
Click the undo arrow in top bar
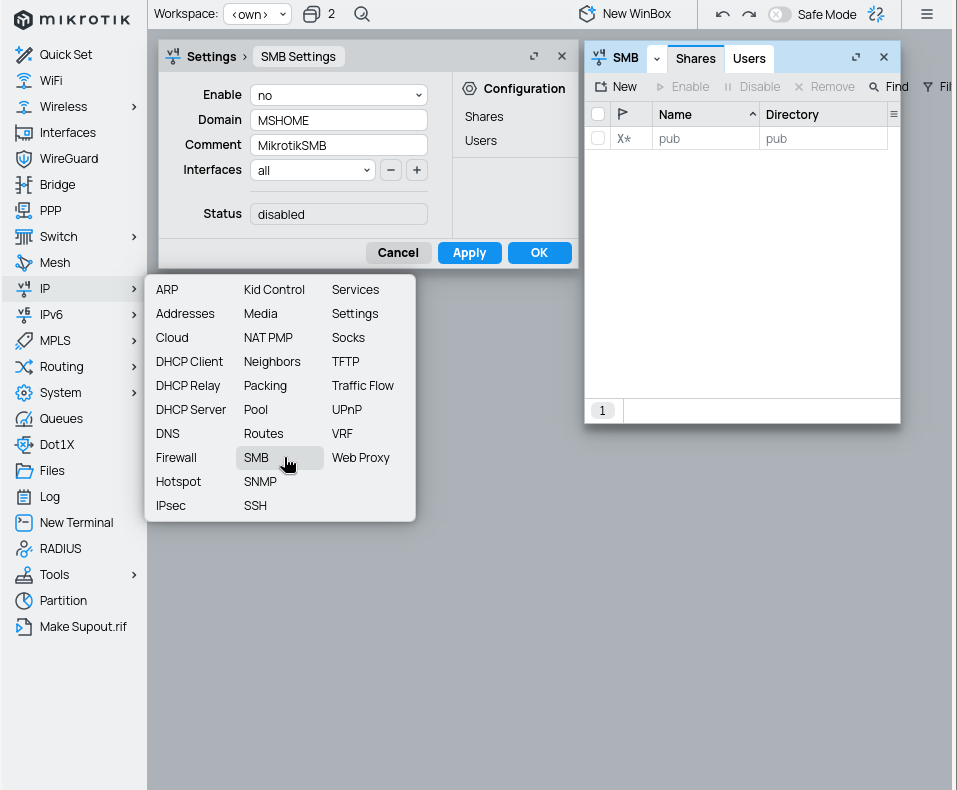pyautogui.click(x=723, y=14)
